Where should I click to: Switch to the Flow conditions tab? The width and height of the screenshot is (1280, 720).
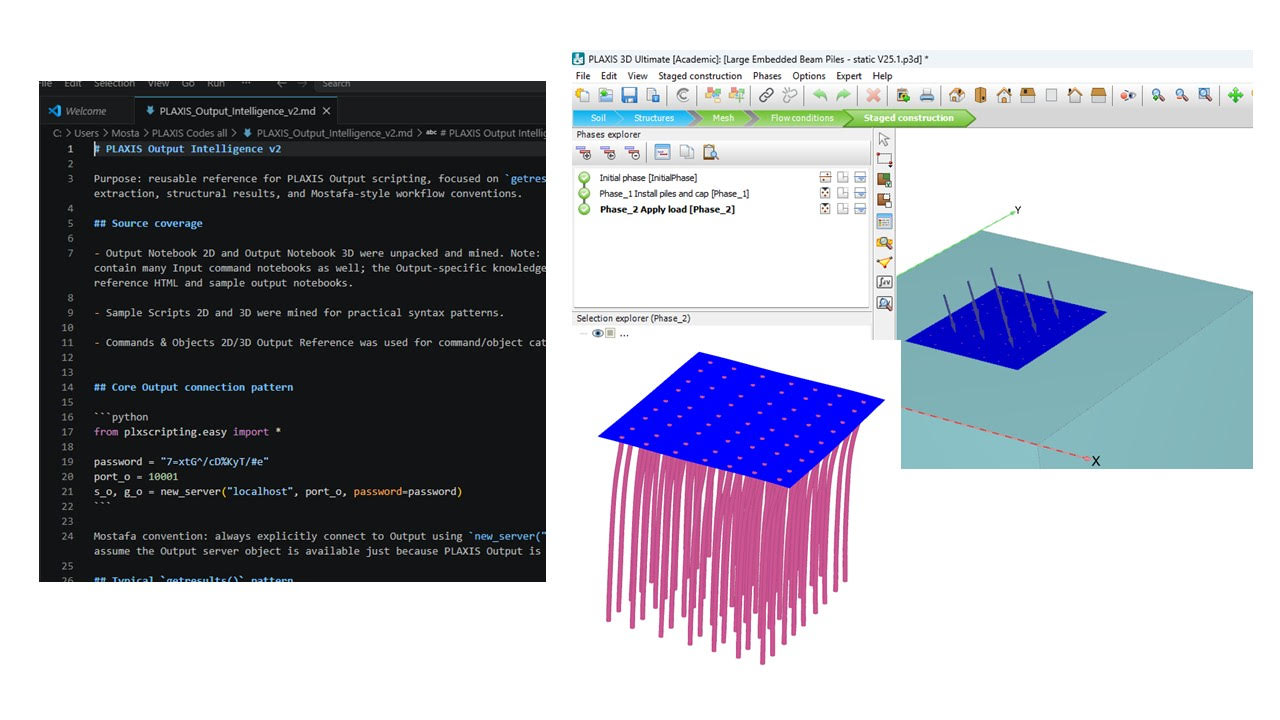tap(802, 118)
